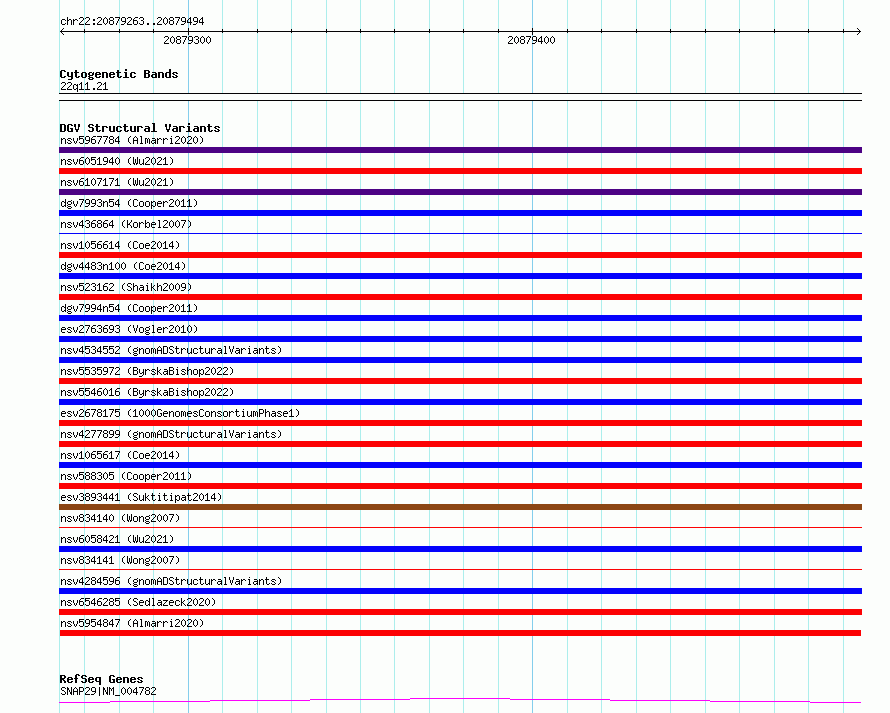890x713 pixels.
Task: Click esv3893441 (Suktitipat2014) label
Action: (141, 497)
